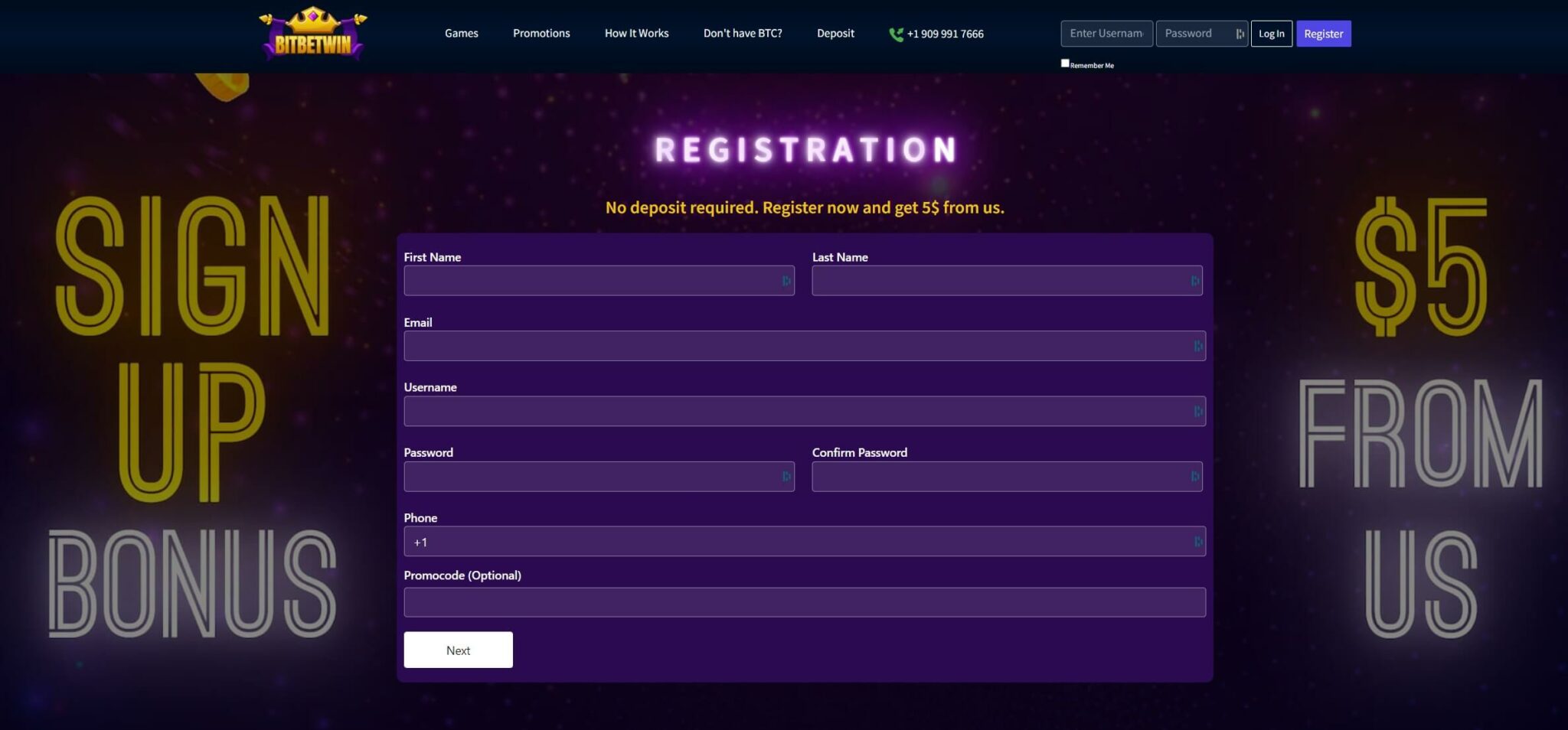Click the Register button in header
This screenshot has width=1568, height=730.
point(1324,34)
